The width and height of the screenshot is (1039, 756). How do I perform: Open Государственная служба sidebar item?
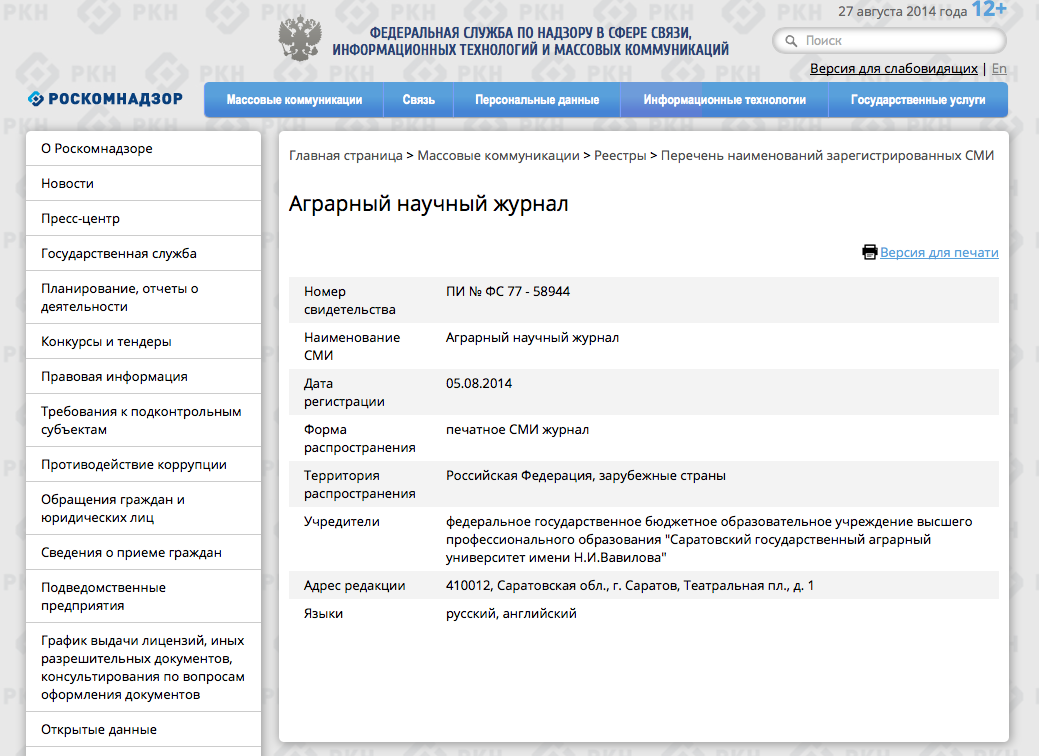coord(143,254)
